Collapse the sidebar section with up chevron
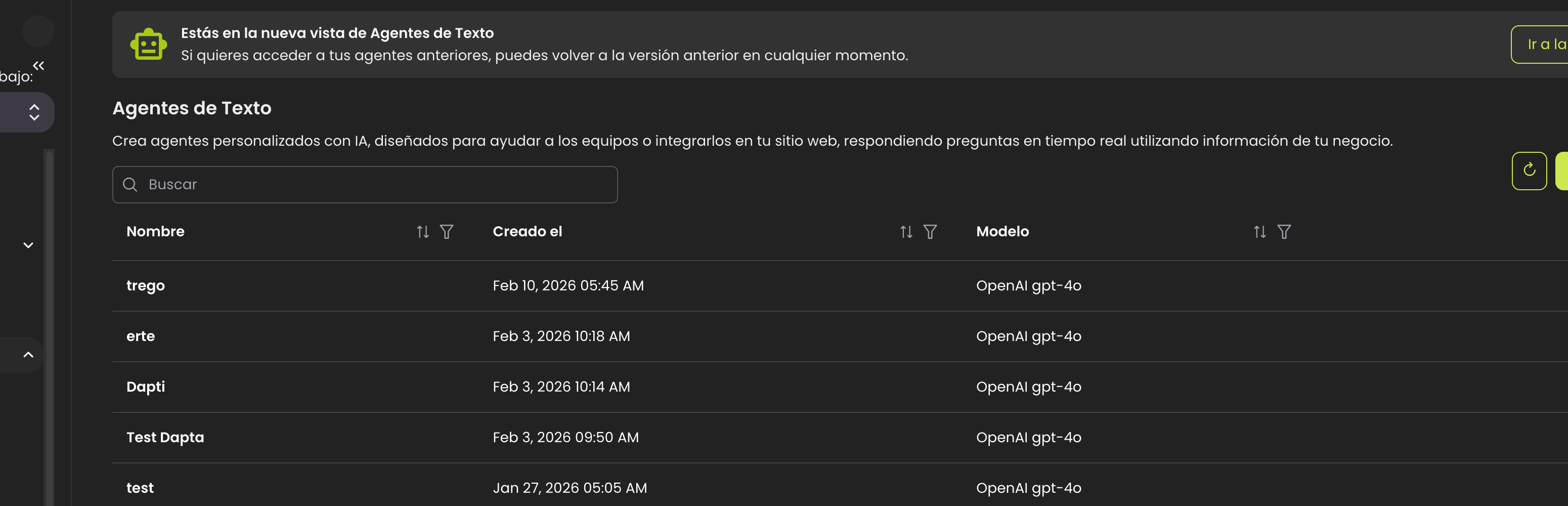 click(x=28, y=354)
